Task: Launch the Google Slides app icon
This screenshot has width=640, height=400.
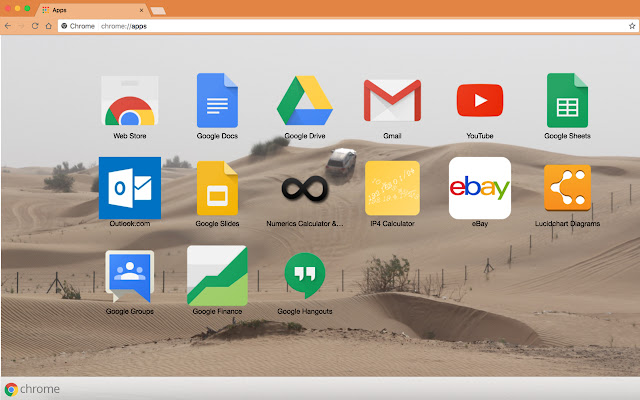Action: click(x=217, y=188)
